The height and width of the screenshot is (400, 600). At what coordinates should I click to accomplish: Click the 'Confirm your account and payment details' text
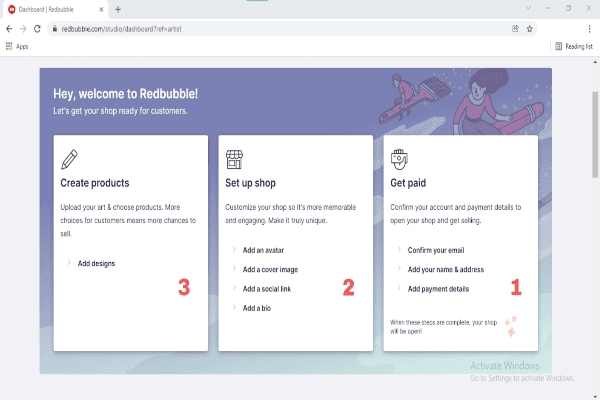456,214
